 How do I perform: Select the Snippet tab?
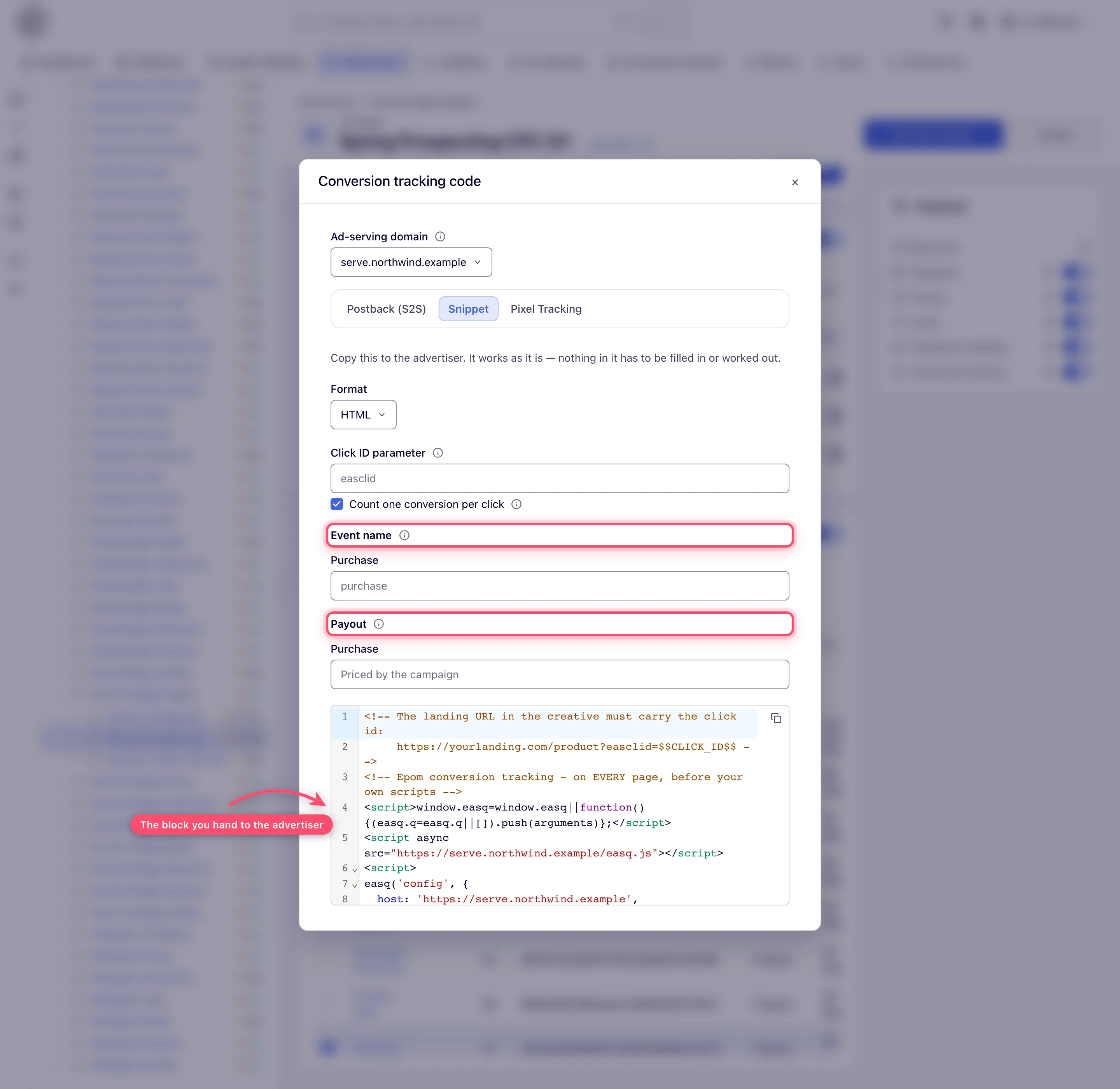pos(468,309)
